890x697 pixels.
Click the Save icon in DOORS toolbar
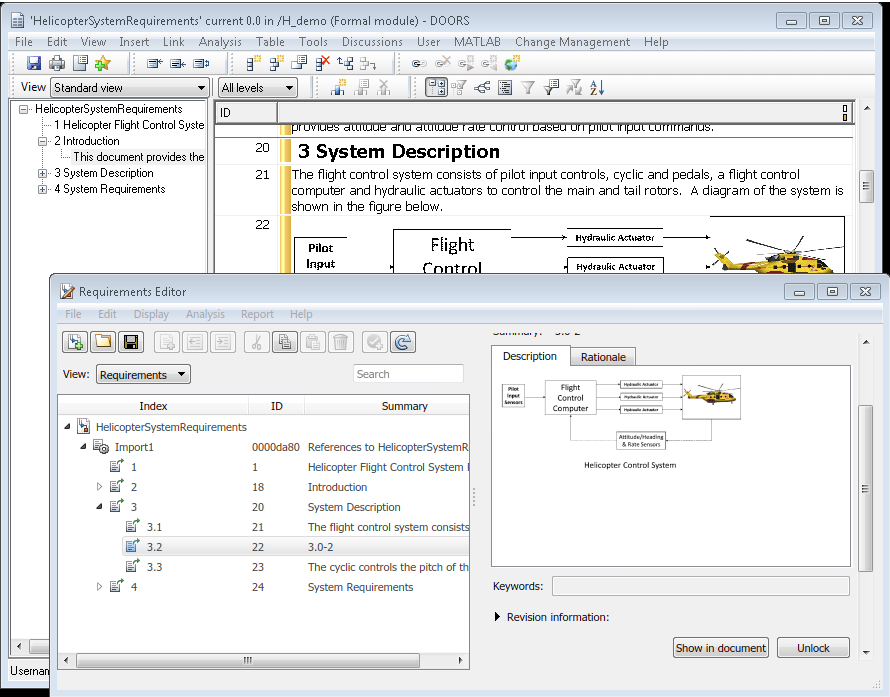(x=34, y=63)
